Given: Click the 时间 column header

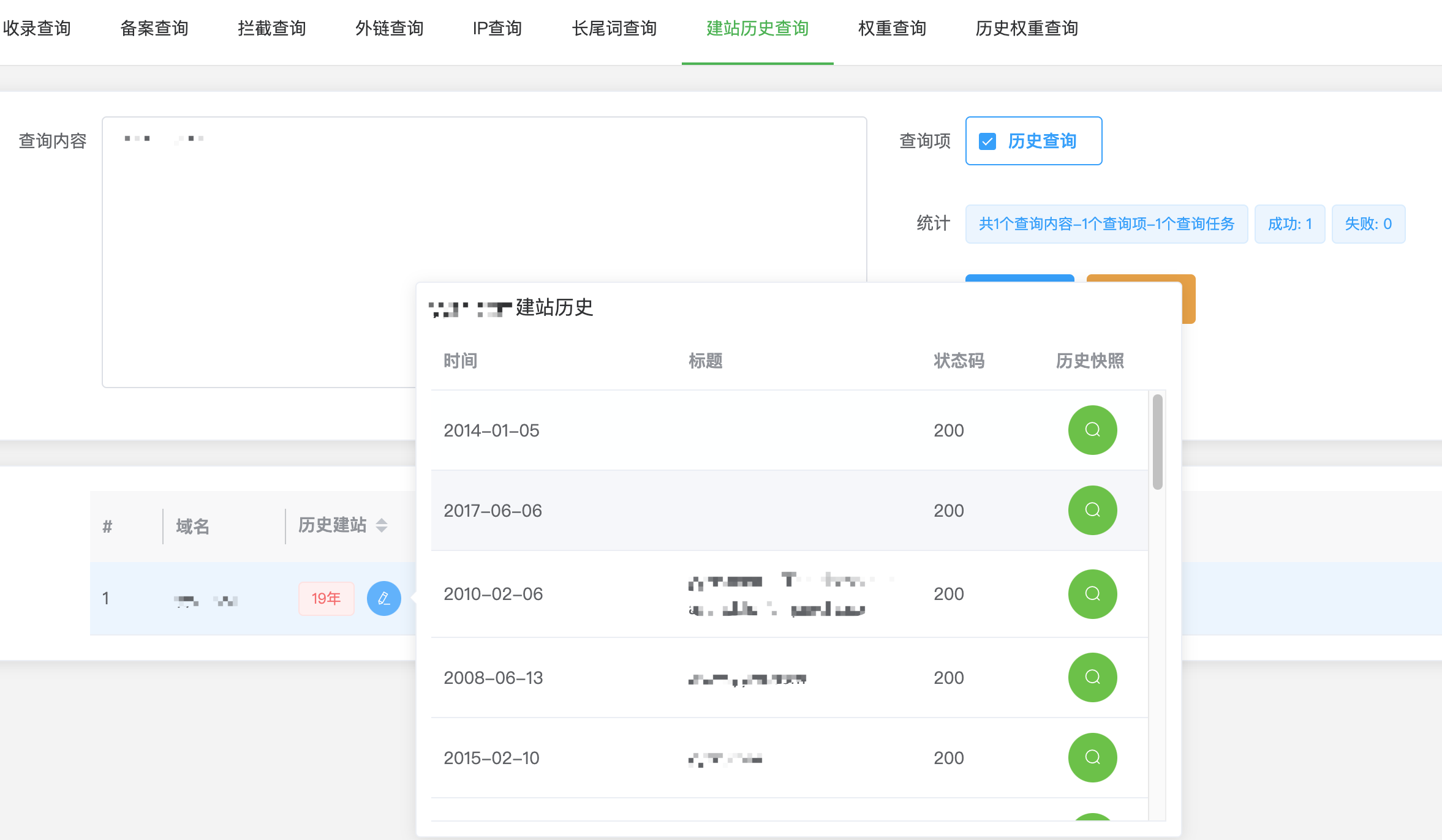Looking at the screenshot, I should 461,361.
